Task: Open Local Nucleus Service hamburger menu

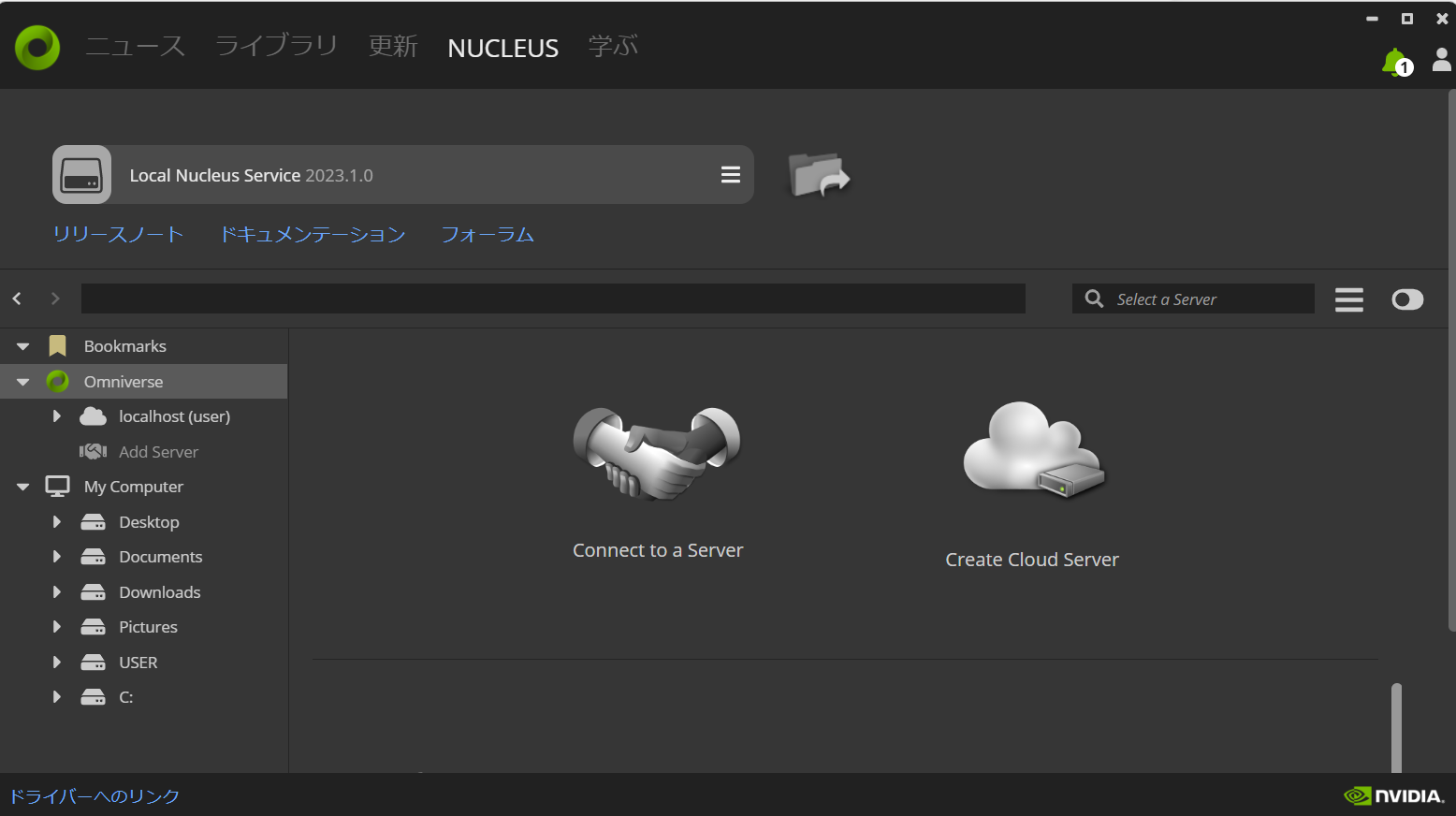Action: coord(731,175)
